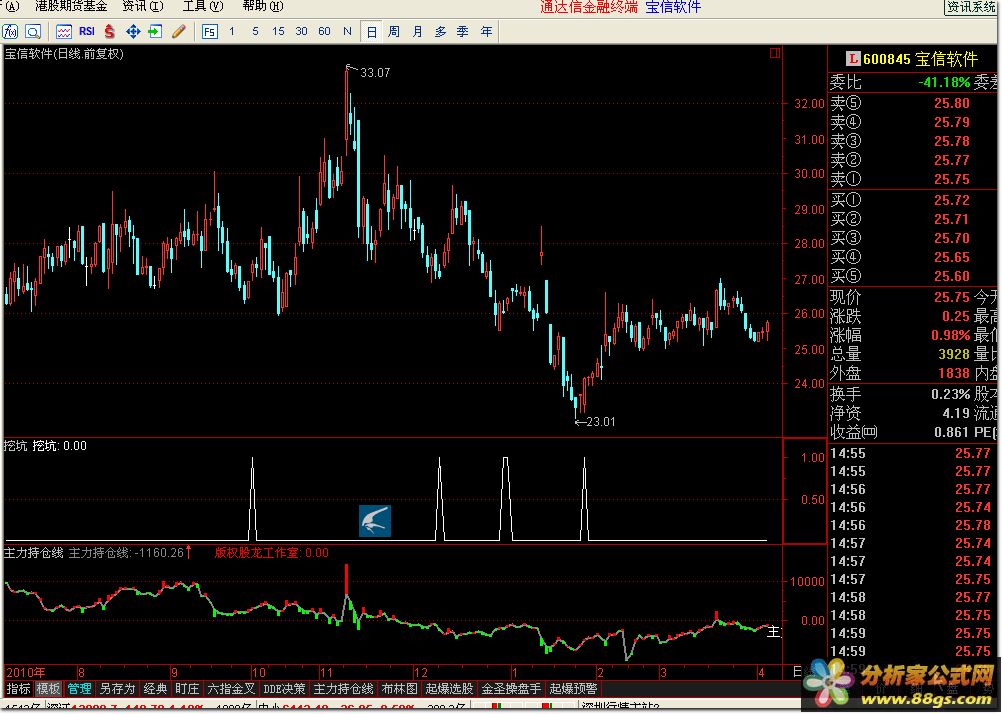Image resolution: width=1003 pixels, height=714 pixels.
Task: Select daily 日 period
Action: point(372,32)
